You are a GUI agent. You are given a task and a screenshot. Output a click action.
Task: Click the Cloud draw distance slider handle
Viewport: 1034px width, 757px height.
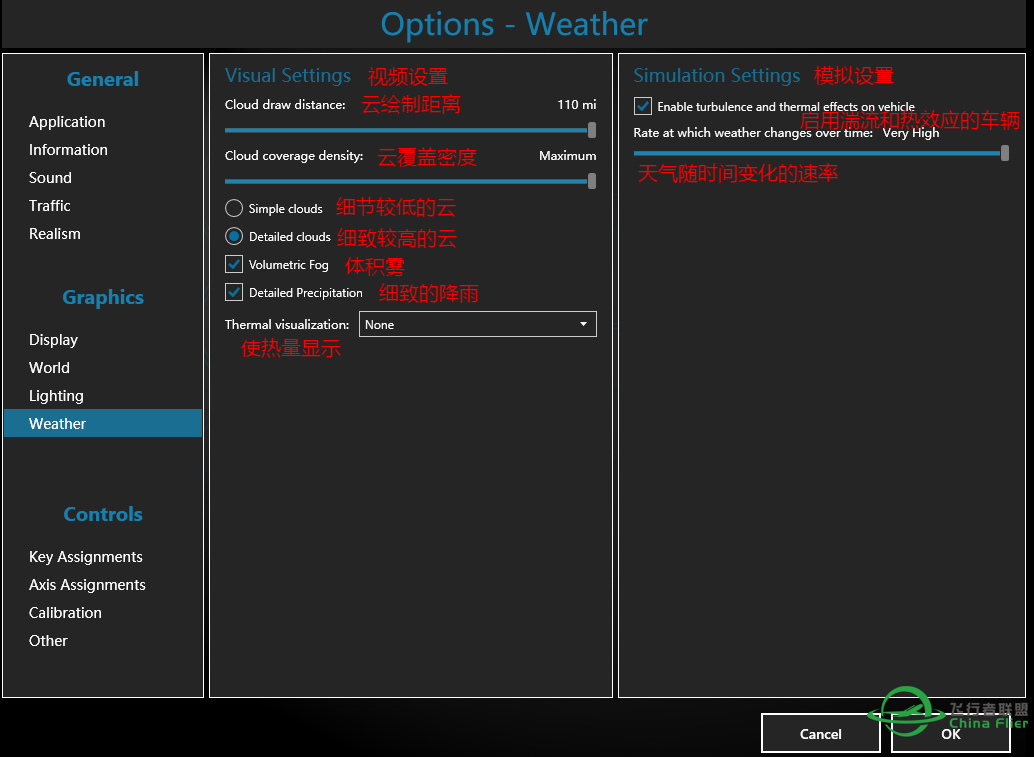coord(592,130)
